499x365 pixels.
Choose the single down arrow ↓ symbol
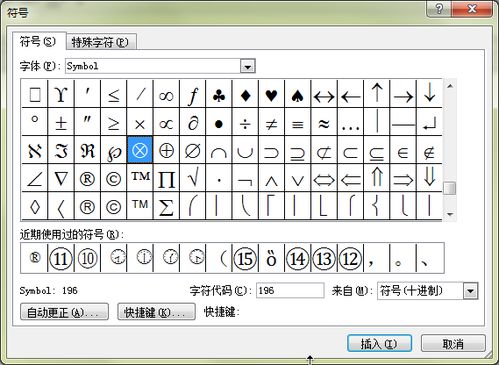(x=430, y=94)
